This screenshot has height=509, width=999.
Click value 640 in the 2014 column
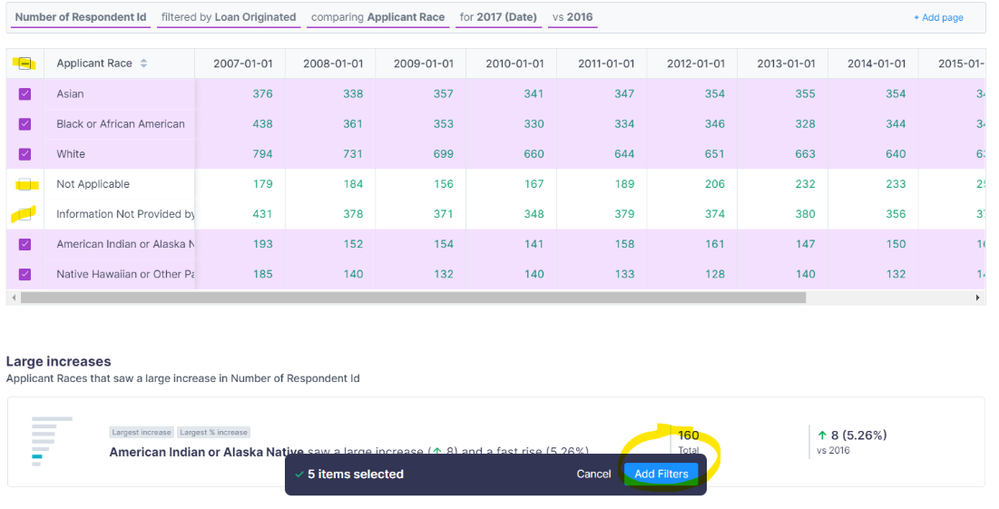click(x=896, y=154)
